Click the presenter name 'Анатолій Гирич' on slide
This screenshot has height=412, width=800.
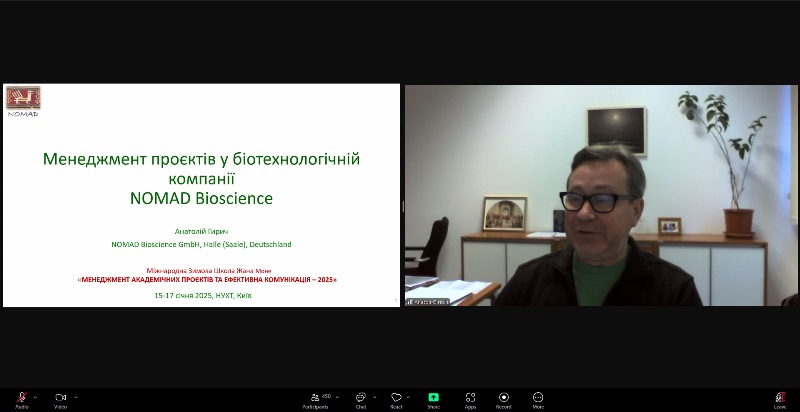[202, 231]
